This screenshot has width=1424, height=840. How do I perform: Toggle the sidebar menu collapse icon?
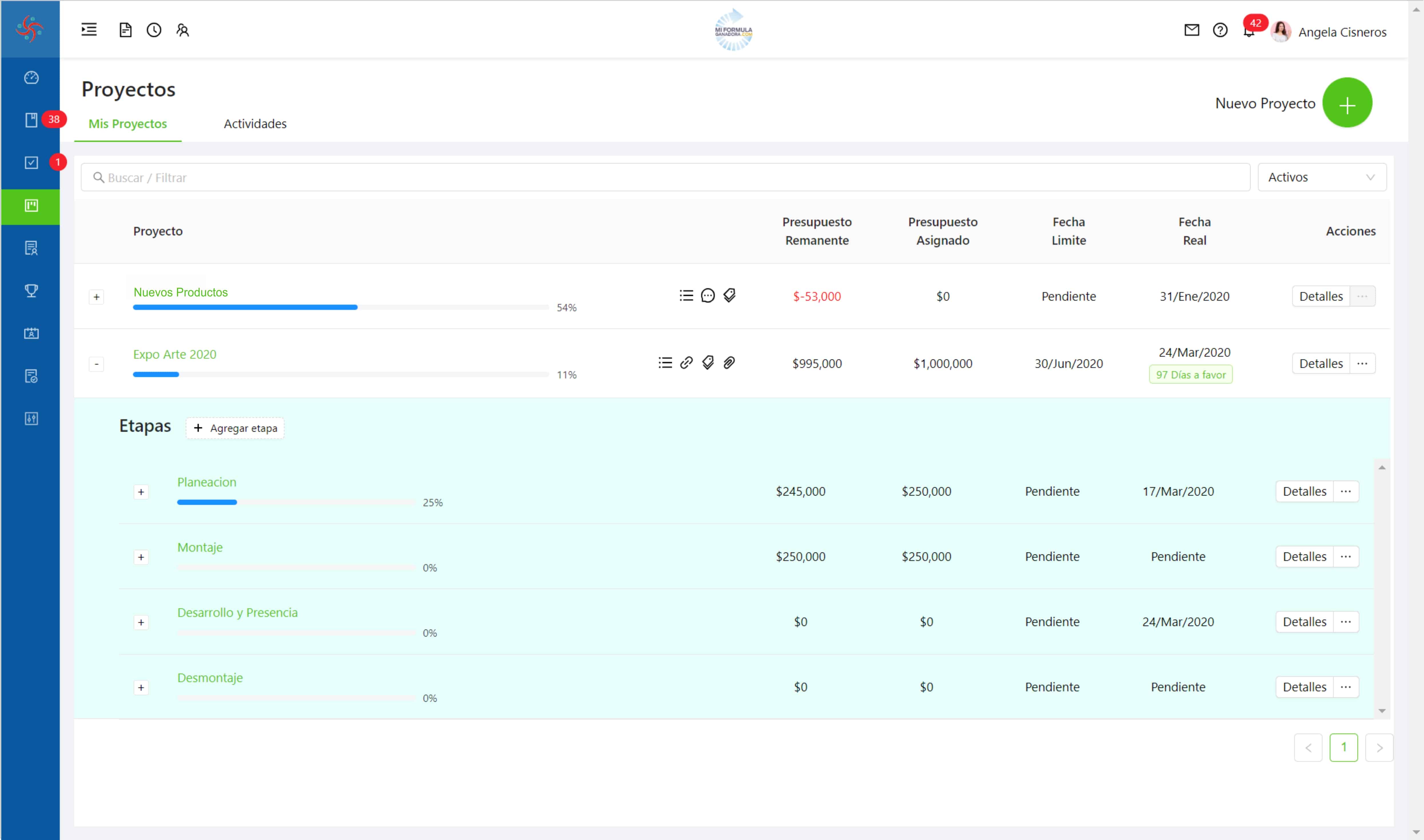[89, 29]
